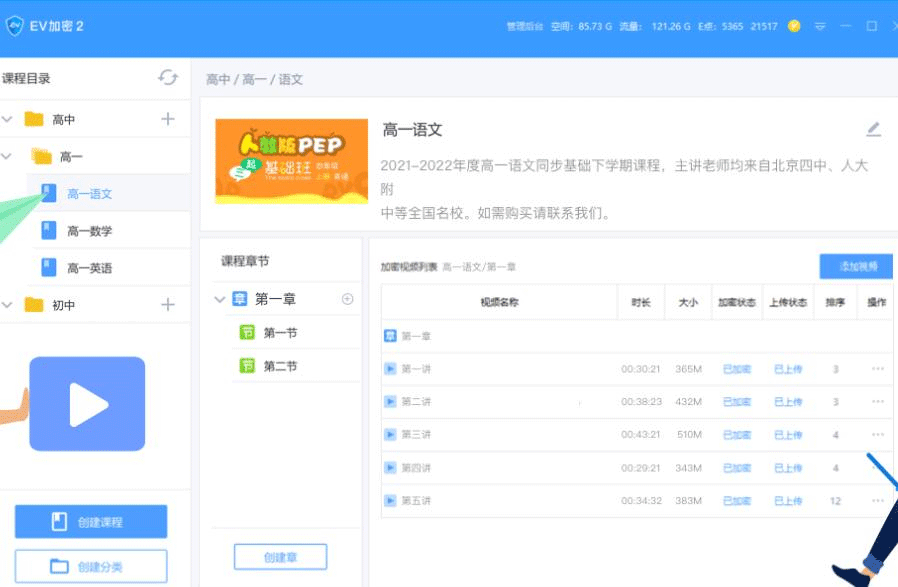The image size is (898, 587).
Task: Click the plus icon next to 高中 folder
Action: pos(167,119)
